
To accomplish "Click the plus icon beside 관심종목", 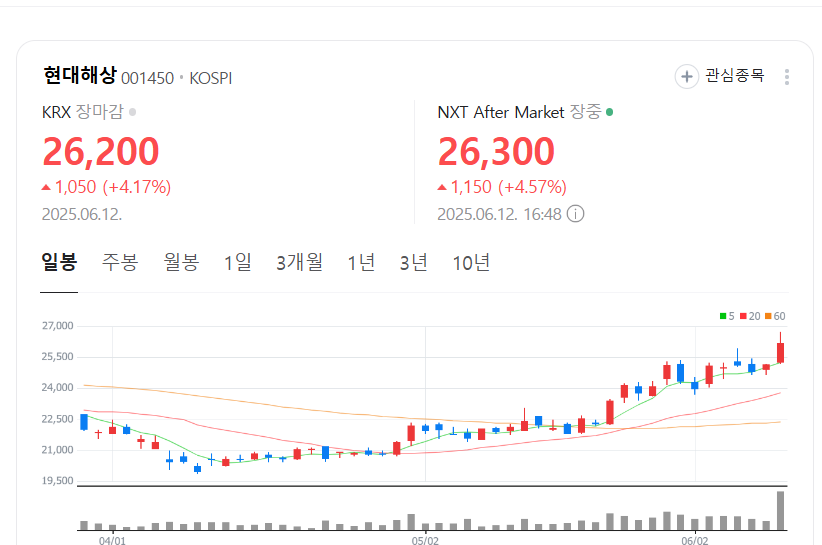I will click(687, 77).
